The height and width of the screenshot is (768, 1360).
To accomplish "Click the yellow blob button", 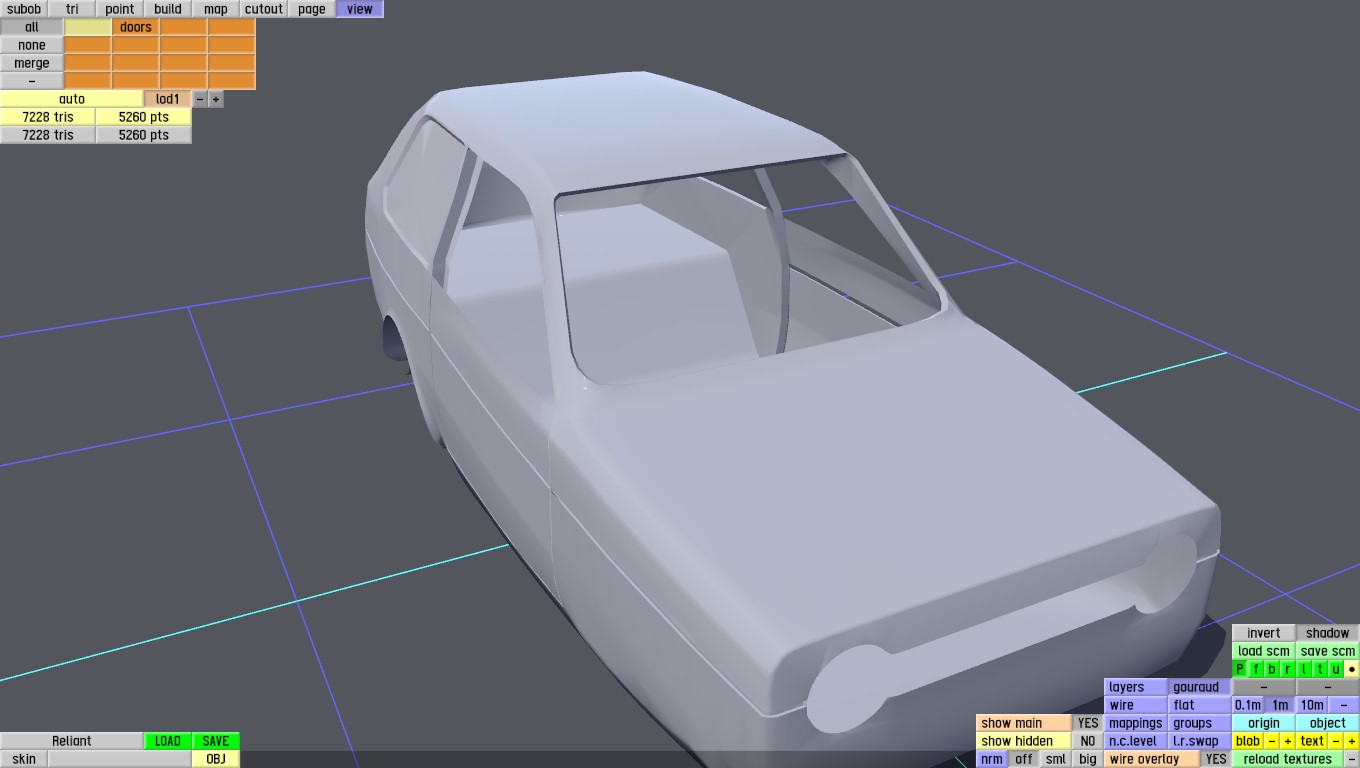I will (1248, 741).
